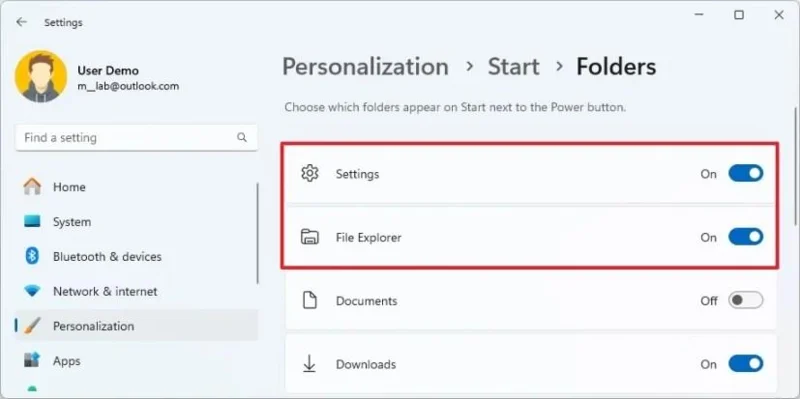
Task: Click the folders description text
Action: tap(455, 108)
